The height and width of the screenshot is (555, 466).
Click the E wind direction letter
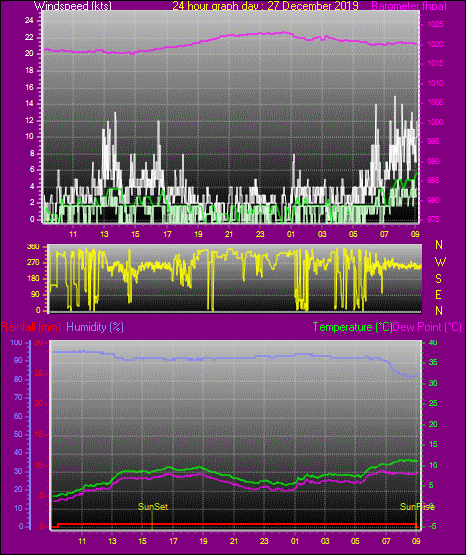coord(438,294)
